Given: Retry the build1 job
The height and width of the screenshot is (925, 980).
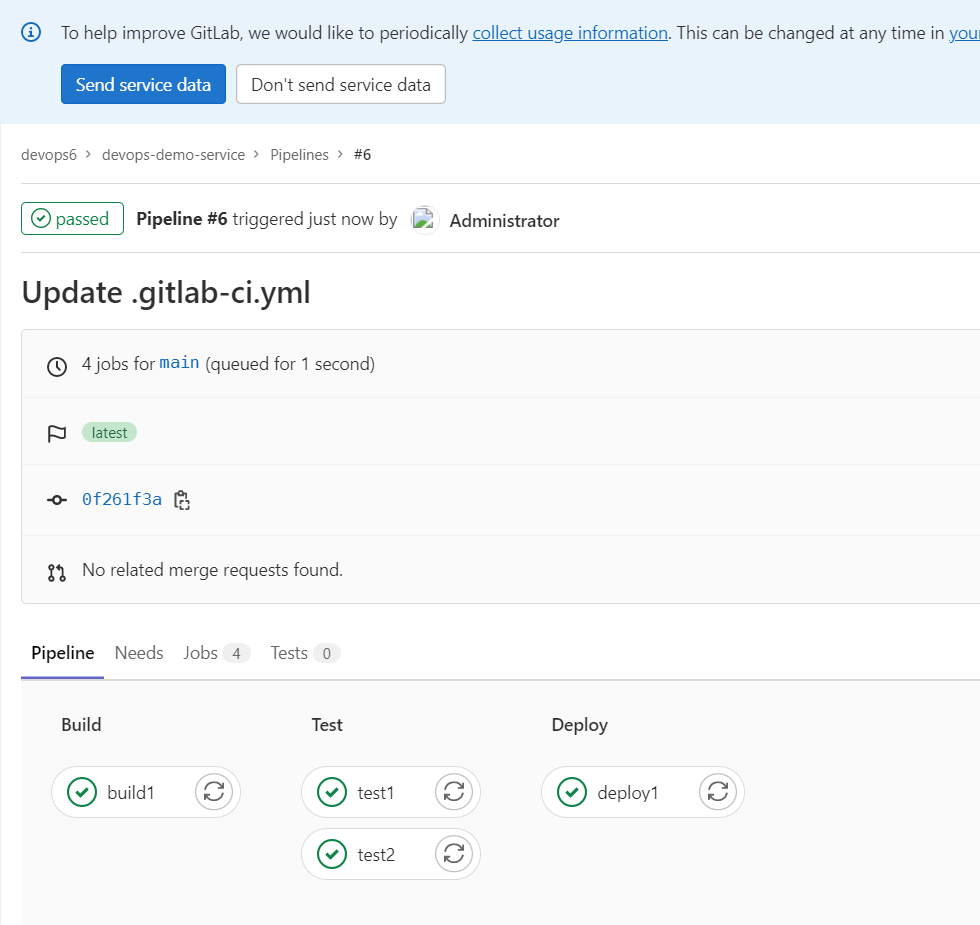Looking at the screenshot, I should (x=214, y=792).
